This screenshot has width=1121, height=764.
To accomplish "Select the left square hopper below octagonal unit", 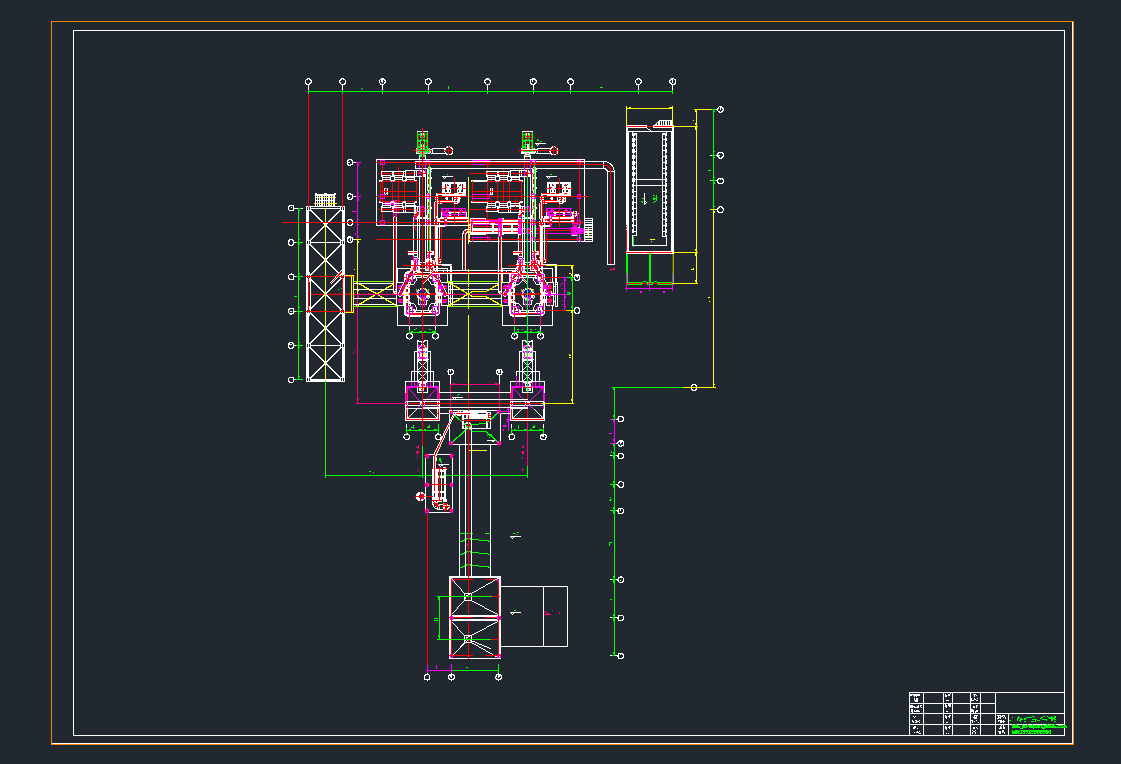I will pos(422,401).
